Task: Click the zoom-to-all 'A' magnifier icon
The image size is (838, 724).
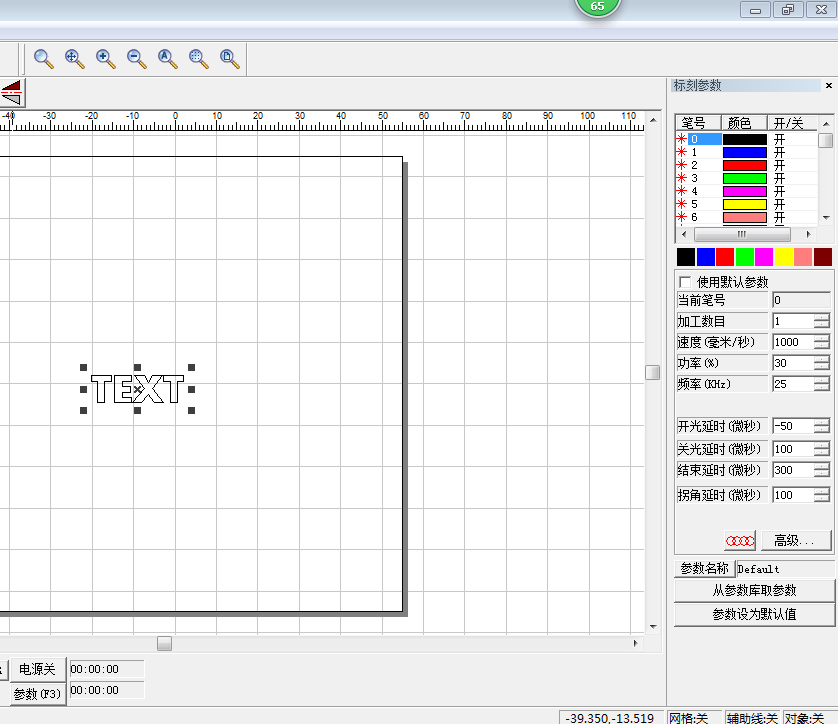Action: coord(168,59)
